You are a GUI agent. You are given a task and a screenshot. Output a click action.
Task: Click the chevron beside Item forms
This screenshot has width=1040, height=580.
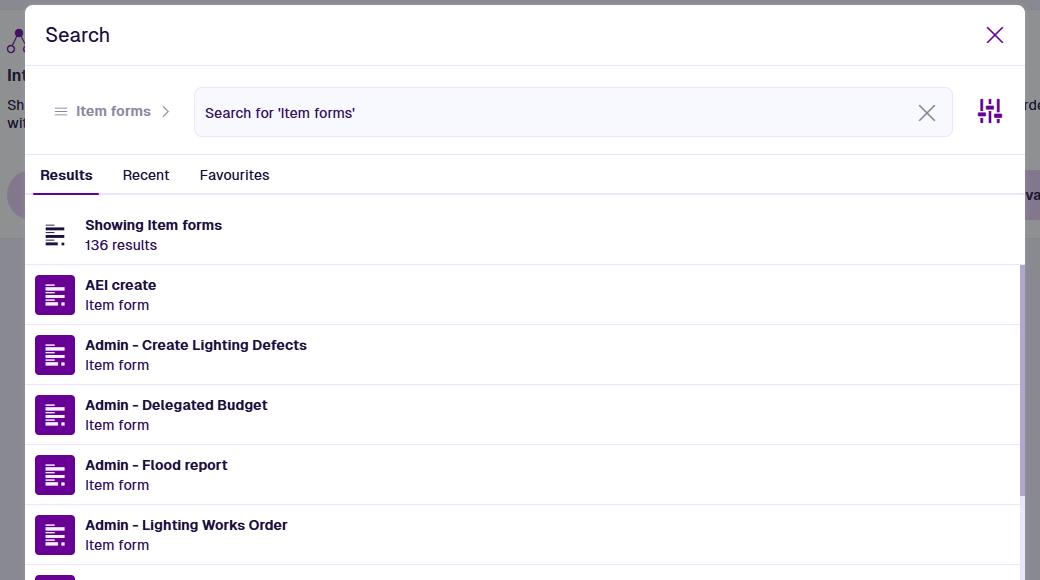[x=166, y=112]
